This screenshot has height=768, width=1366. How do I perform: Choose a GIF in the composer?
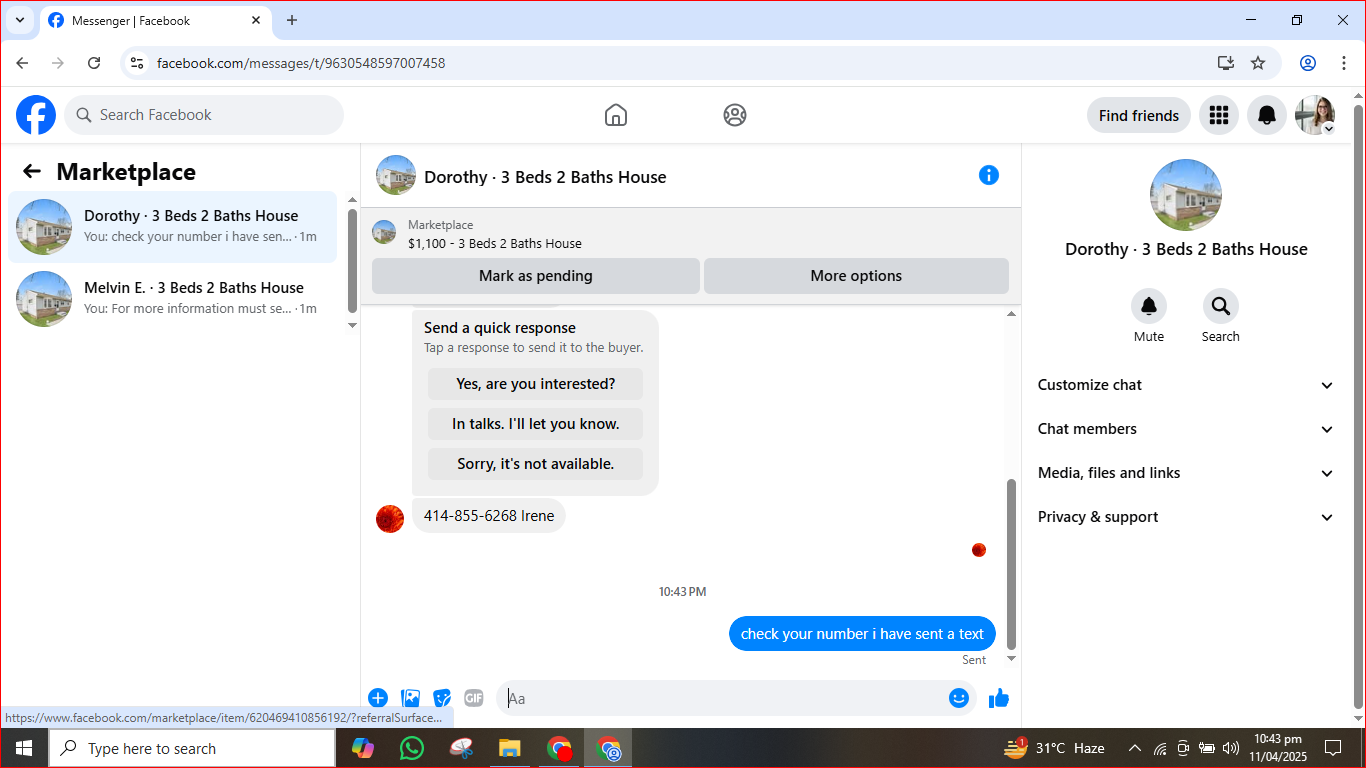[x=474, y=698]
